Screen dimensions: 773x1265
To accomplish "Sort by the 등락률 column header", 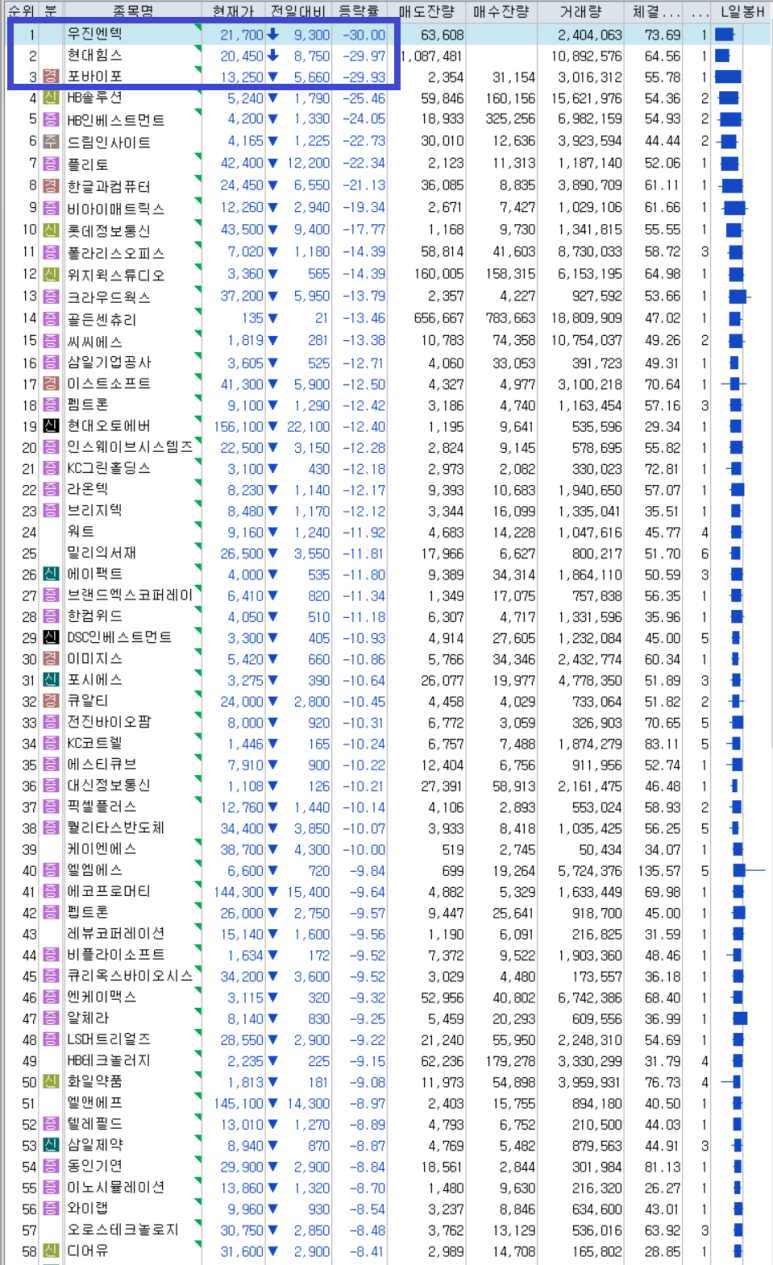I will click(x=361, y=12).
